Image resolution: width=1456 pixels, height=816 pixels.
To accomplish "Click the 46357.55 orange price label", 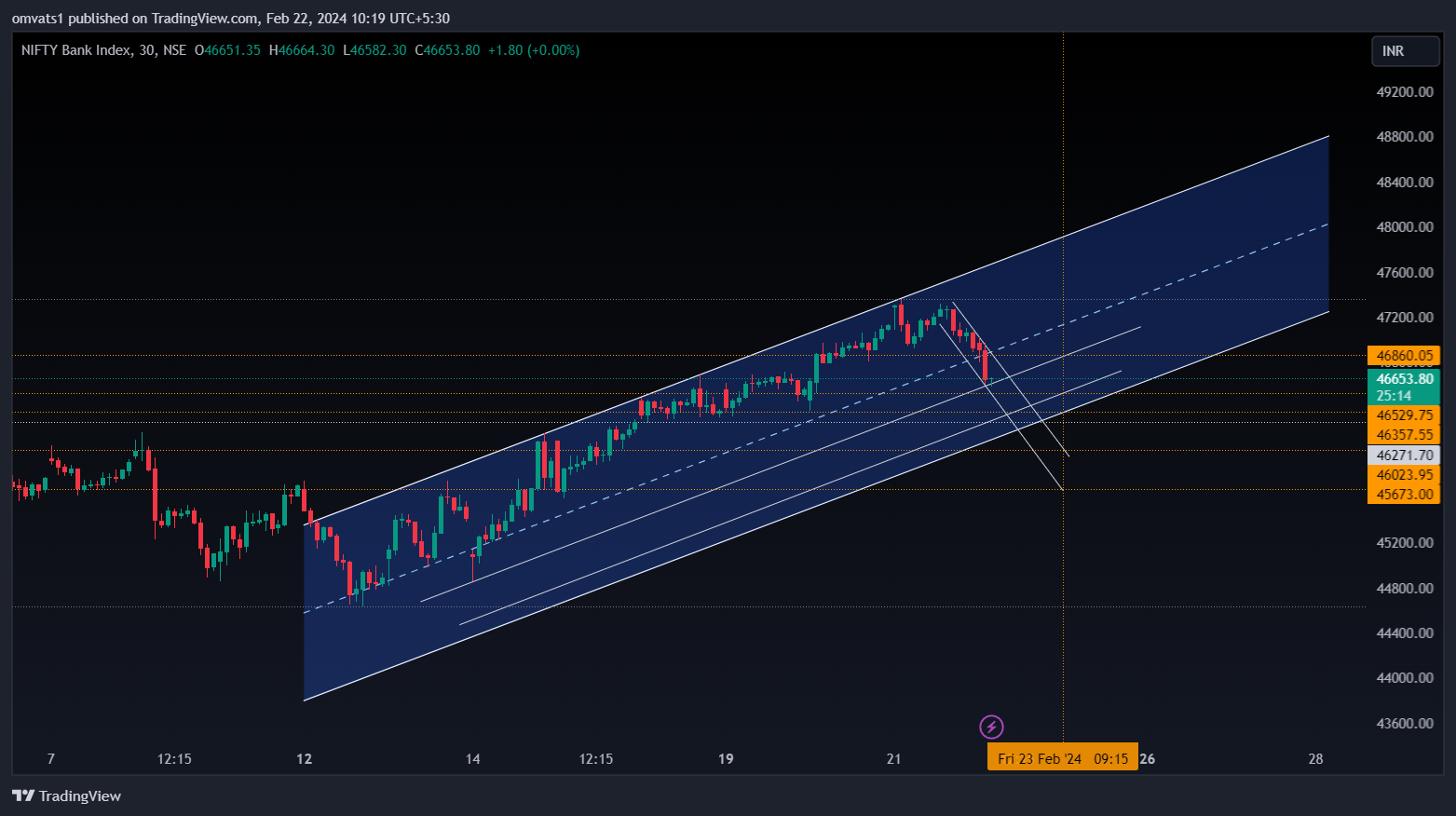I will pos(1404,435).
